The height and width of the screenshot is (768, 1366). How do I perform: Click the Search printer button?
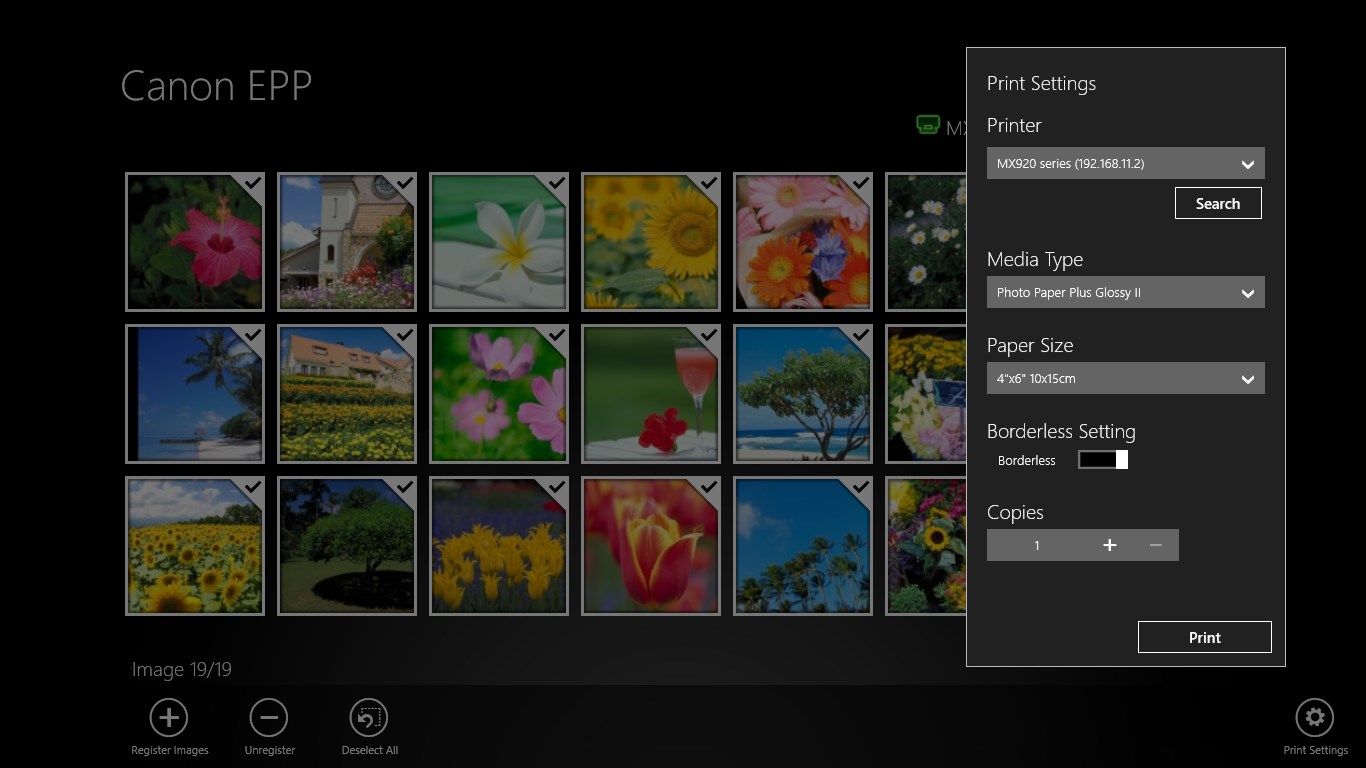1218,203
